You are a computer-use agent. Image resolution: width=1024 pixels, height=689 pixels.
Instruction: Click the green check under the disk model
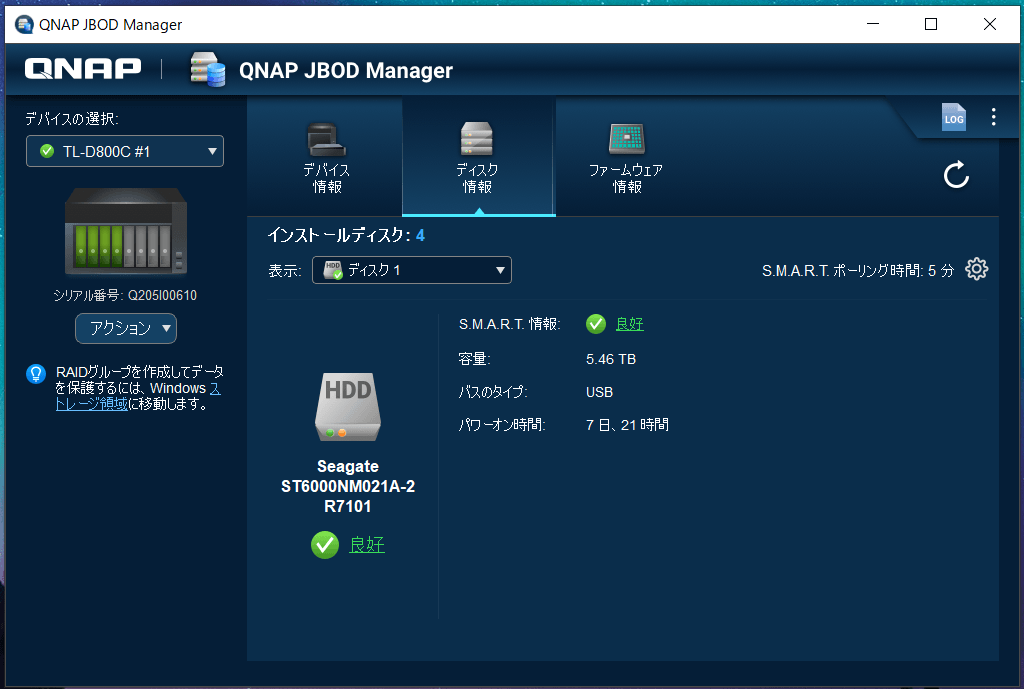coord(325,545)
